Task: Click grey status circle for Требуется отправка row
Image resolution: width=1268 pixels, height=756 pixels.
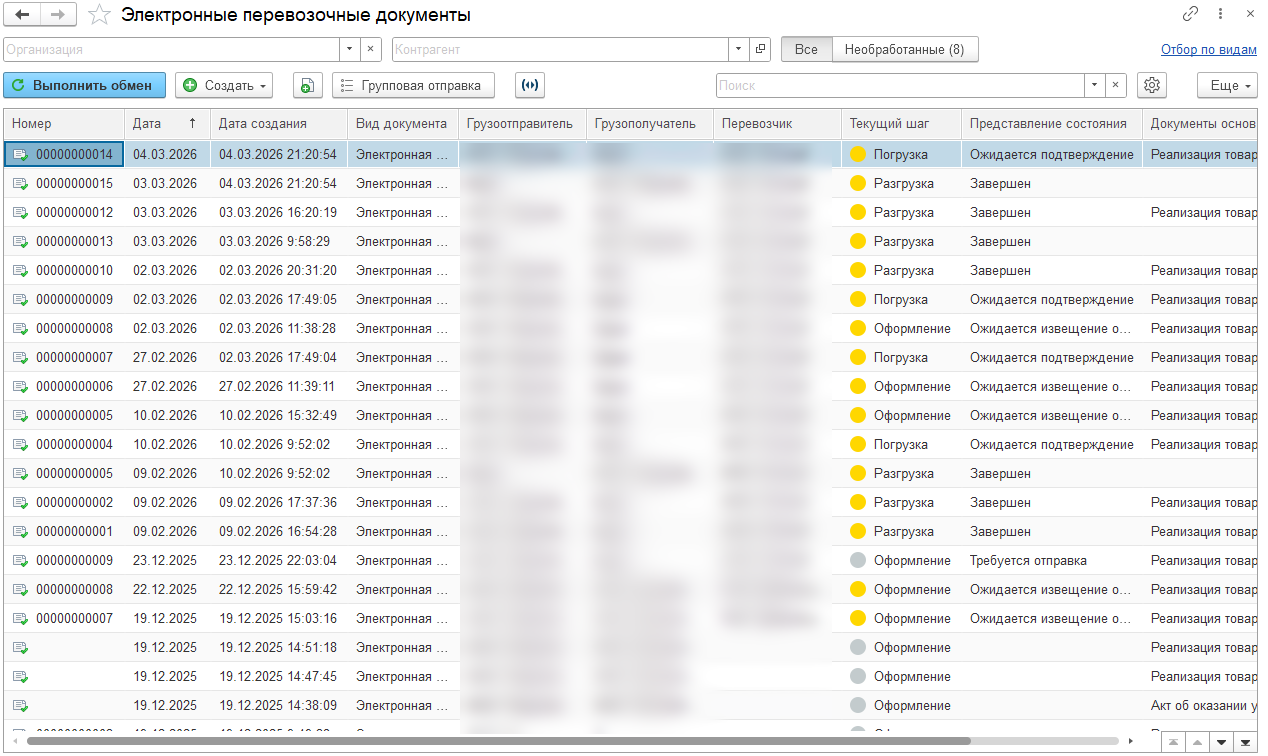Action: tap(857, 561)
